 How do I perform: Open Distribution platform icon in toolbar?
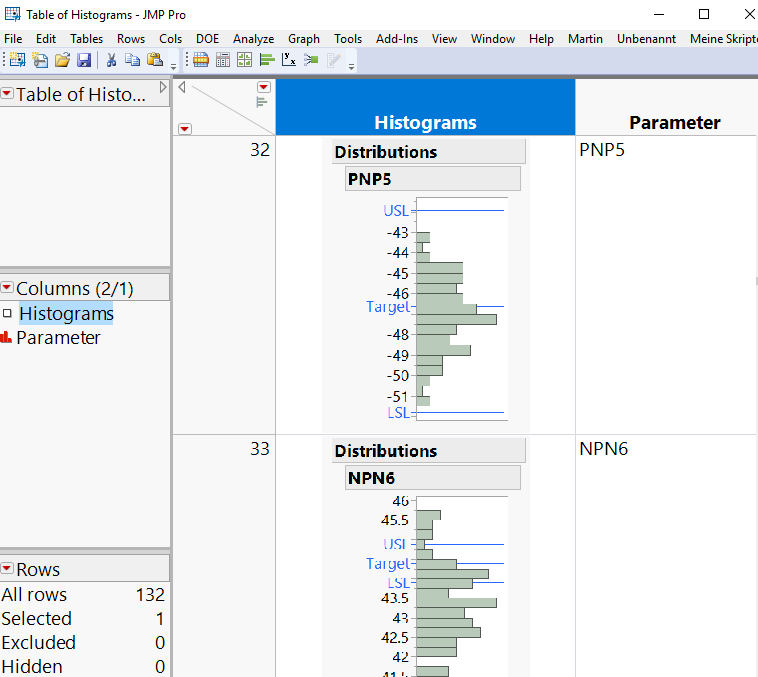[x=267, y=60]
